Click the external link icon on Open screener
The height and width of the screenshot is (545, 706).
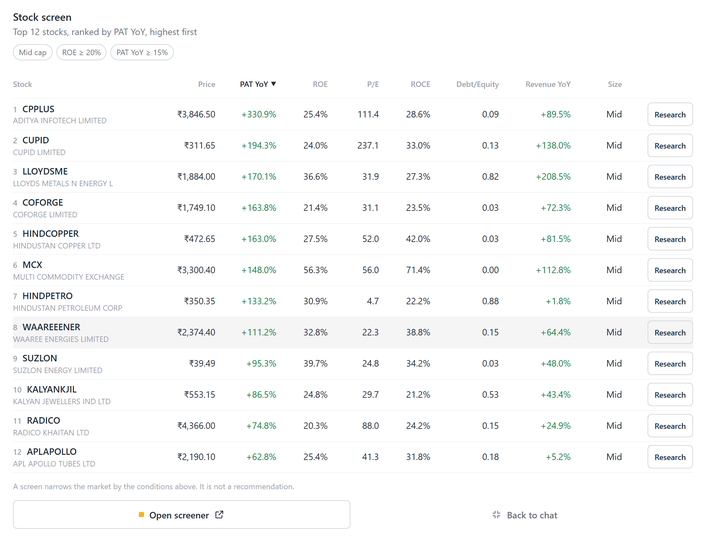219,515
